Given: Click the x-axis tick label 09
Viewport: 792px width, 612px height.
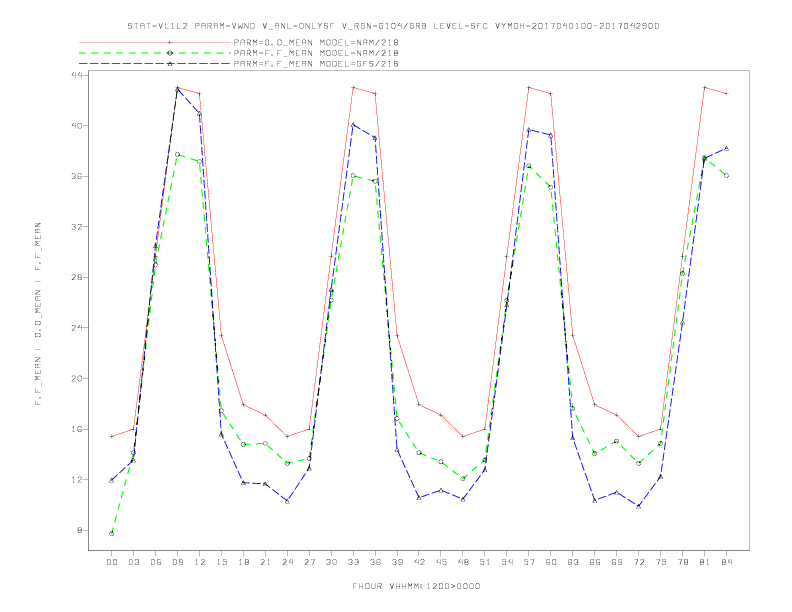Looking at the screenshot, I should [177, 562].
